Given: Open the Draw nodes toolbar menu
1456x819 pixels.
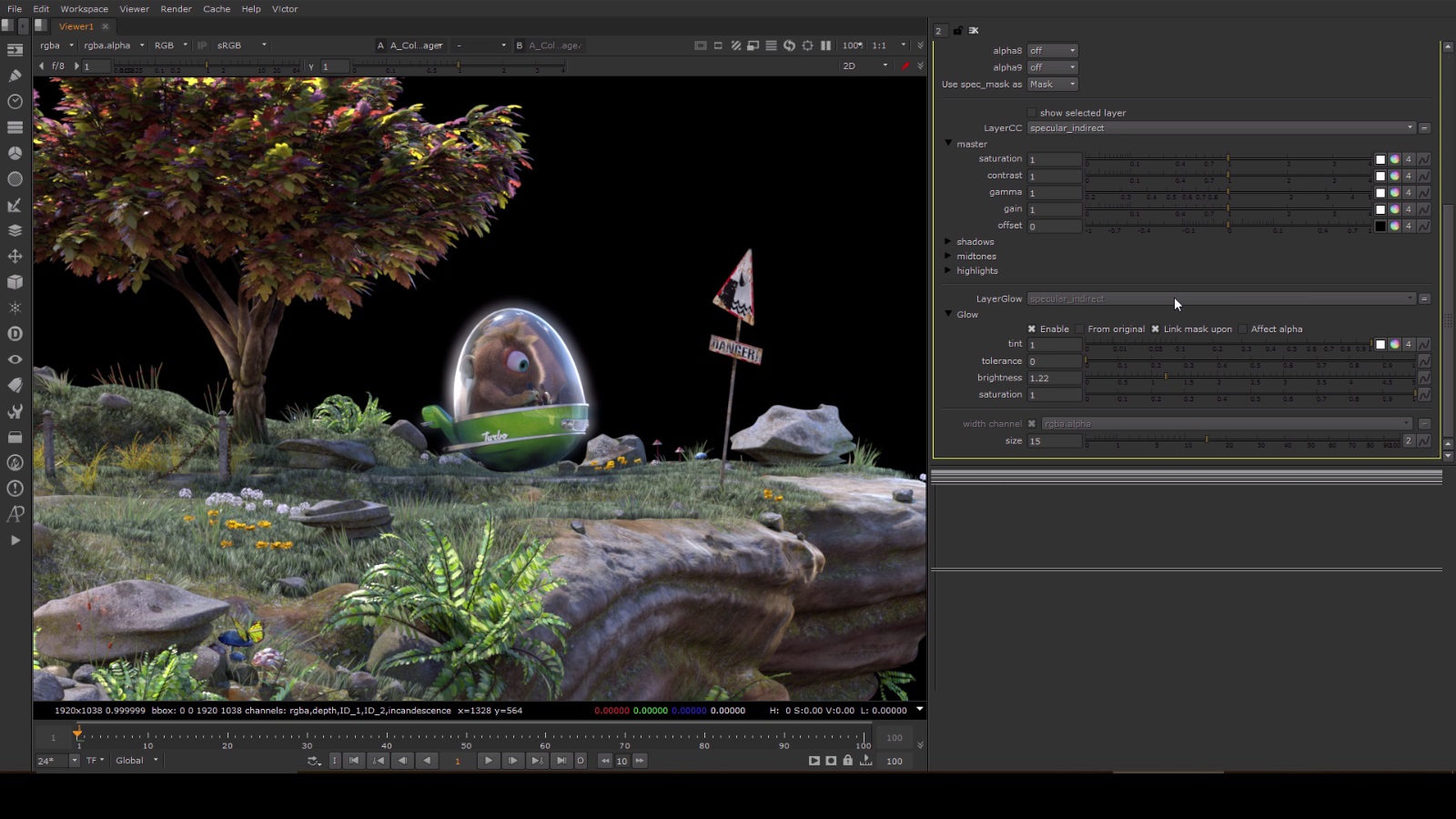Looking at the screenshot, I should click(15, 76).
